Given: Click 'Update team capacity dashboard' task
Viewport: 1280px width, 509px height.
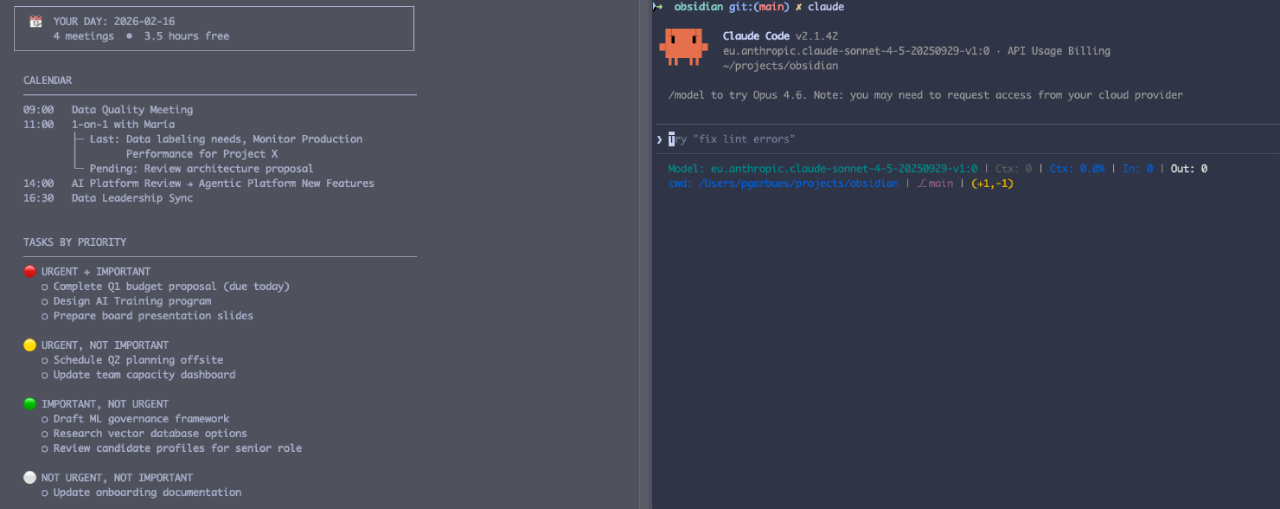Looking at the screenshot, I should pos(144,375).
